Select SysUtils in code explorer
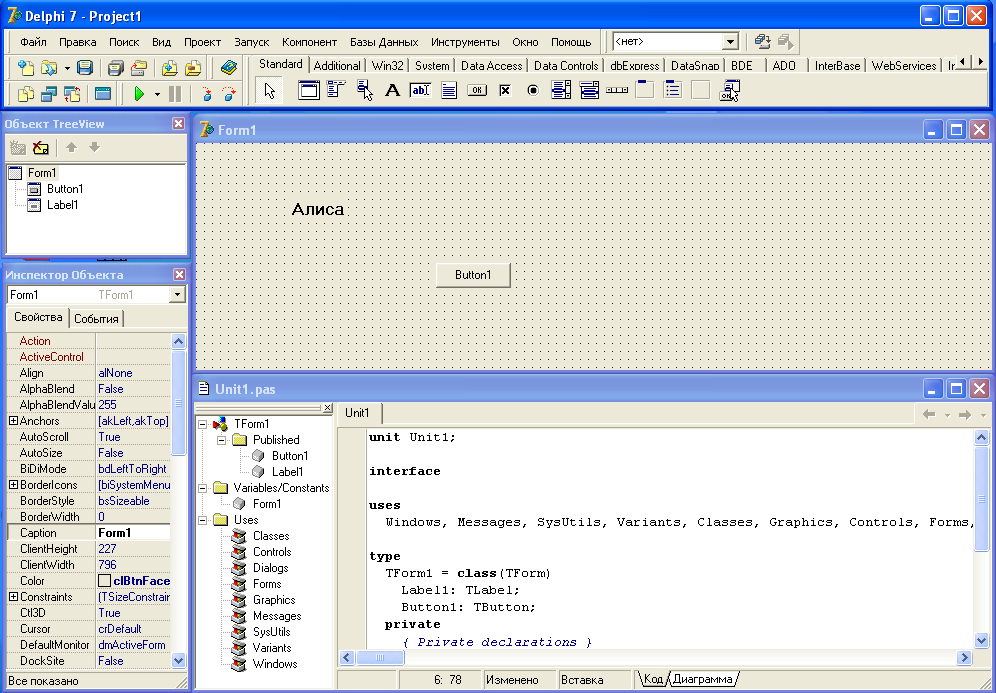Viewport: 996px width, 693px height. [x=271, y=632]
